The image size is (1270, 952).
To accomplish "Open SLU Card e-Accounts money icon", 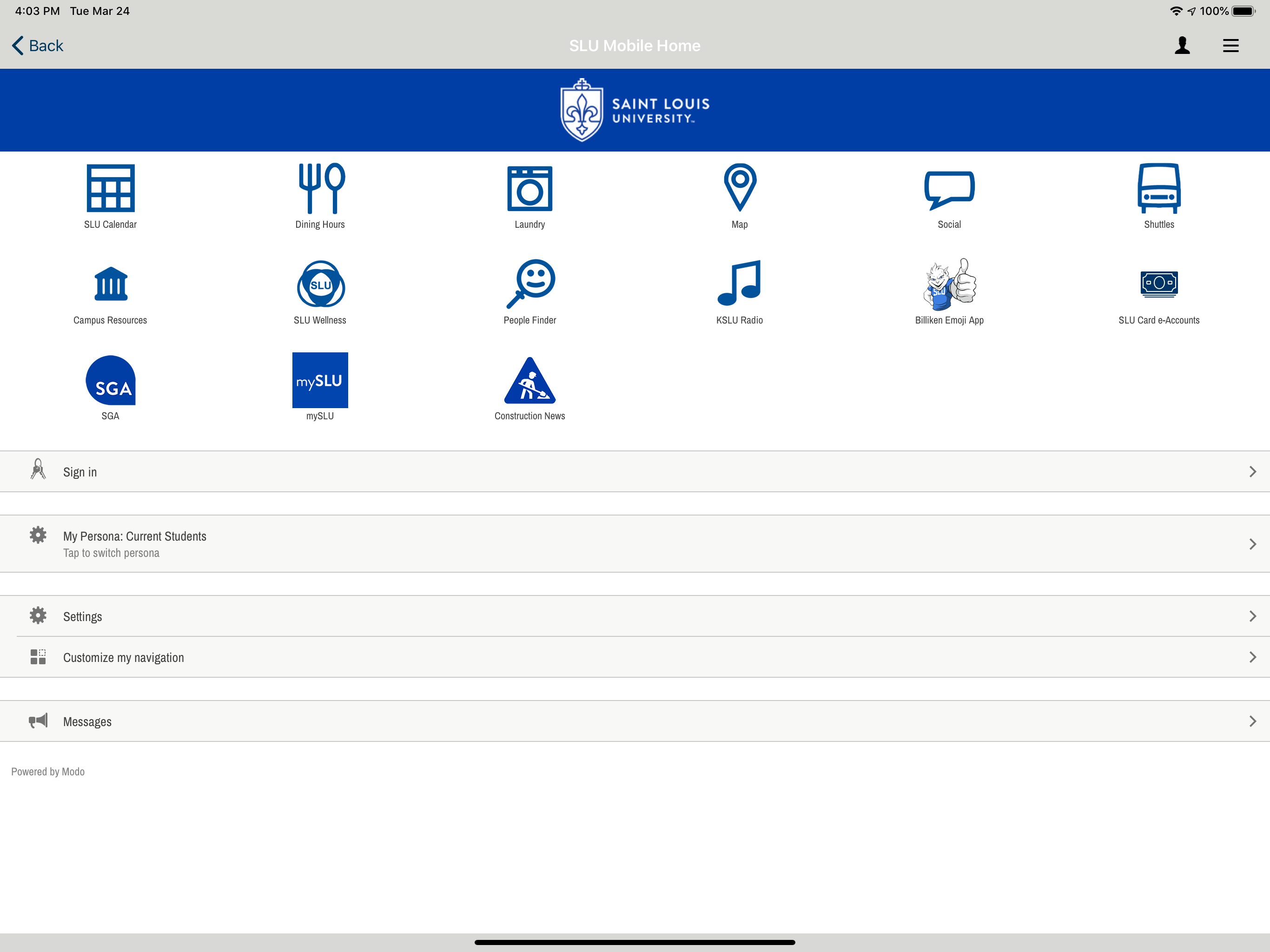I will [x=1158, y=284].
